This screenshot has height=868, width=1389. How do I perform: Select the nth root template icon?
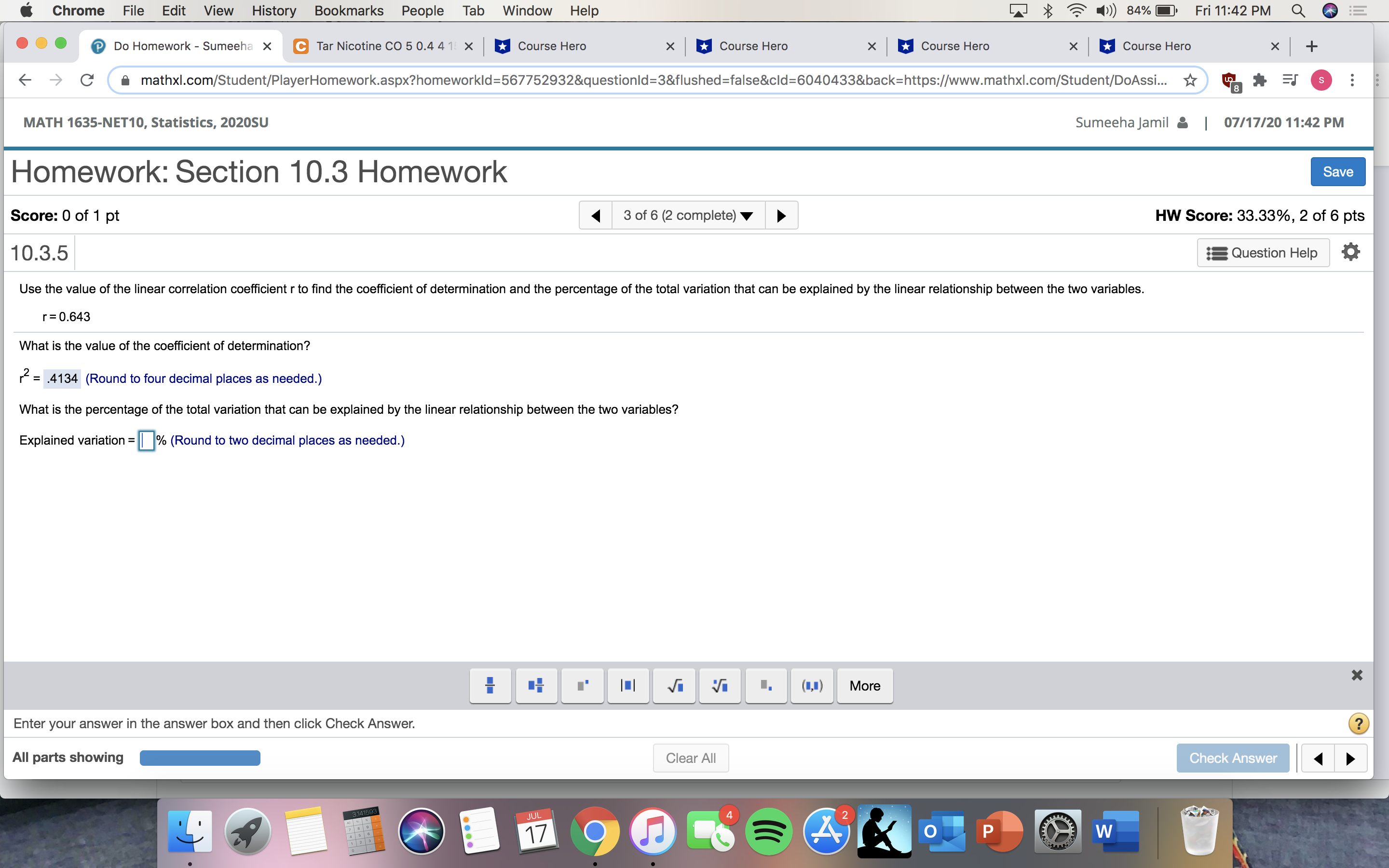point(720,685)
